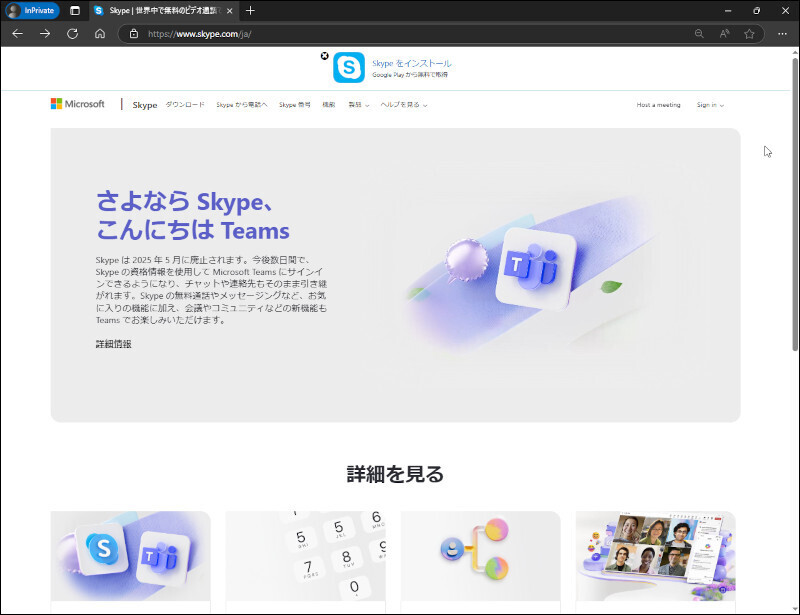Close the Skype browser tab
This screenshot has height=615, width=800.
(x=230, y=11)
